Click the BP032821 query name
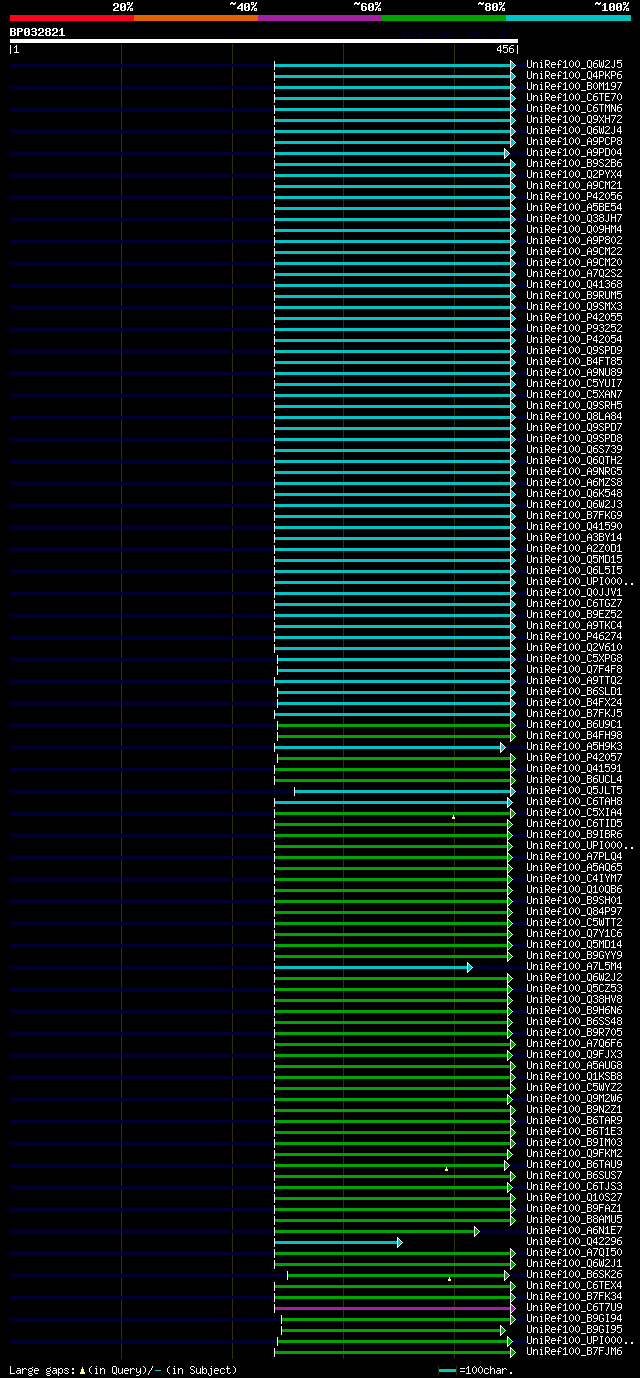This screenshot has width=640, height=1378. coord(37,32)
